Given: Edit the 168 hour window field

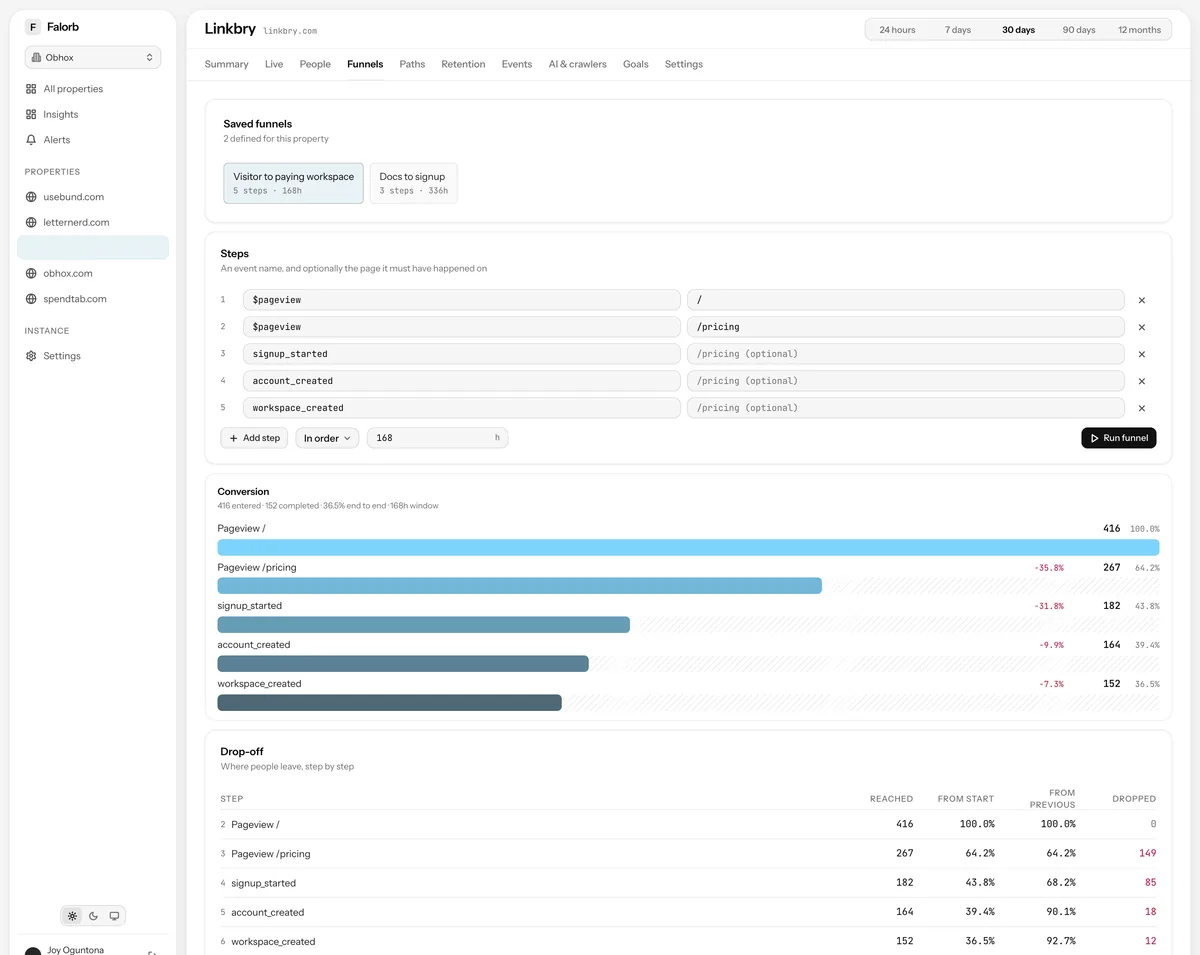Looking at the screenshot, I should [x=437, y=438].
